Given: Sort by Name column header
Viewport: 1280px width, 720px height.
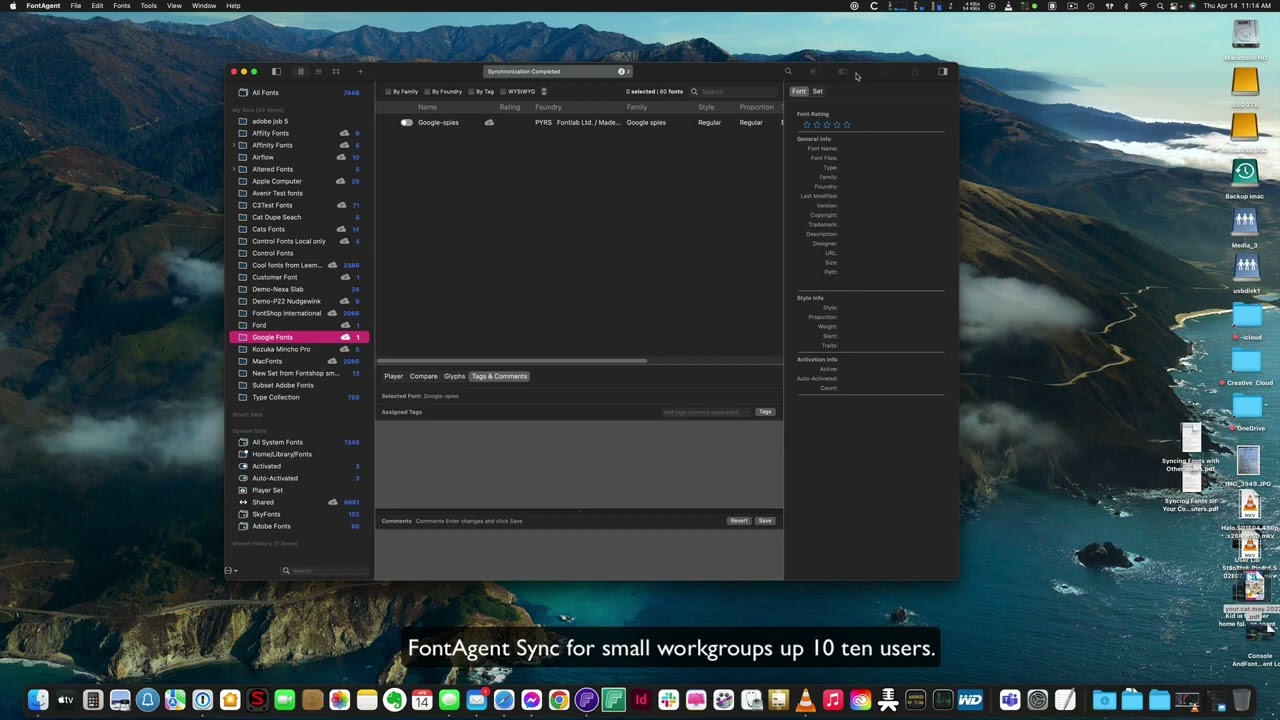Looking at the screenshot, I should click(427, 107).
